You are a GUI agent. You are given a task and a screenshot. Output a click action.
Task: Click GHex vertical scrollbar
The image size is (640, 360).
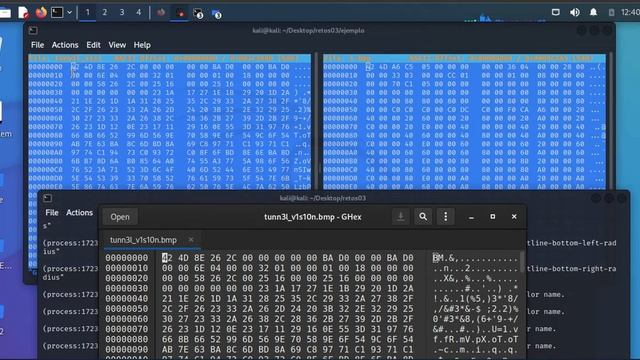(522, 262)
